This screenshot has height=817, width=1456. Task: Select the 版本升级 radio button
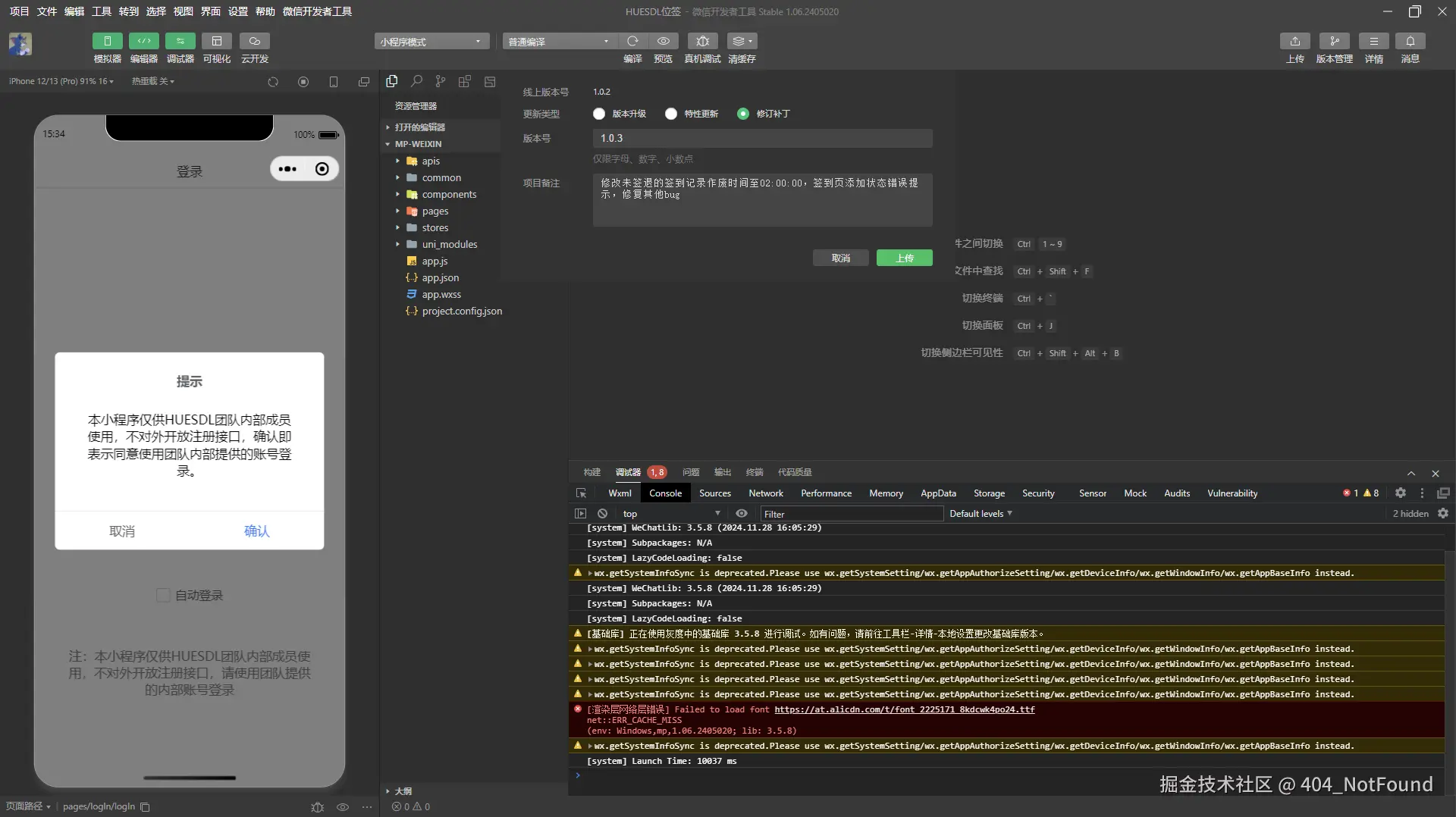pyautogui.click(x=599, y=114)
